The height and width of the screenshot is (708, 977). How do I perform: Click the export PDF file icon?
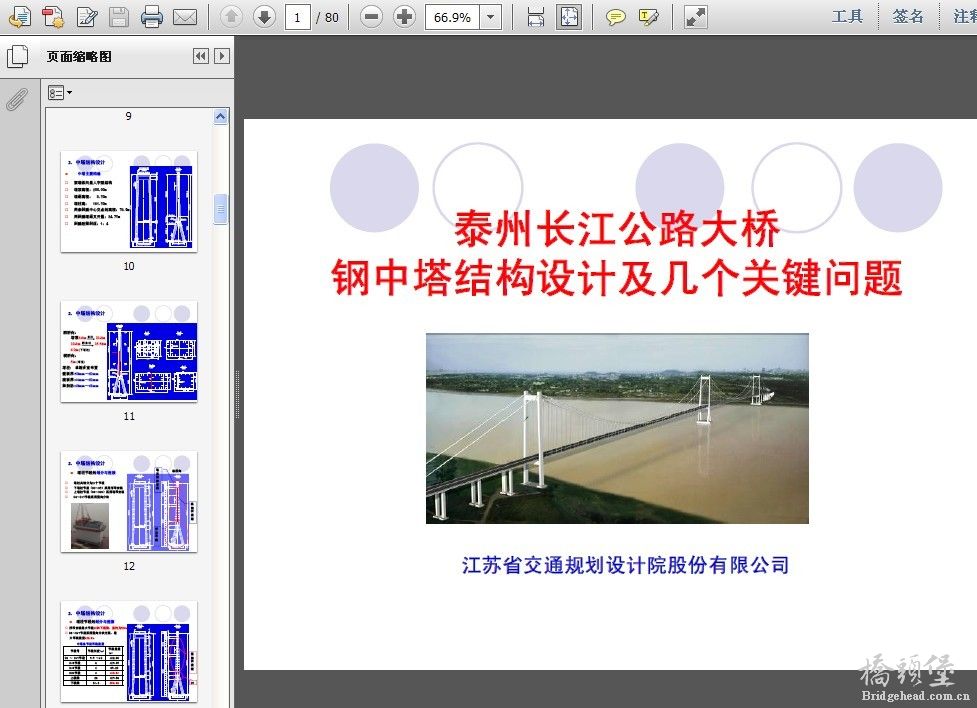[x=20, y=17]
